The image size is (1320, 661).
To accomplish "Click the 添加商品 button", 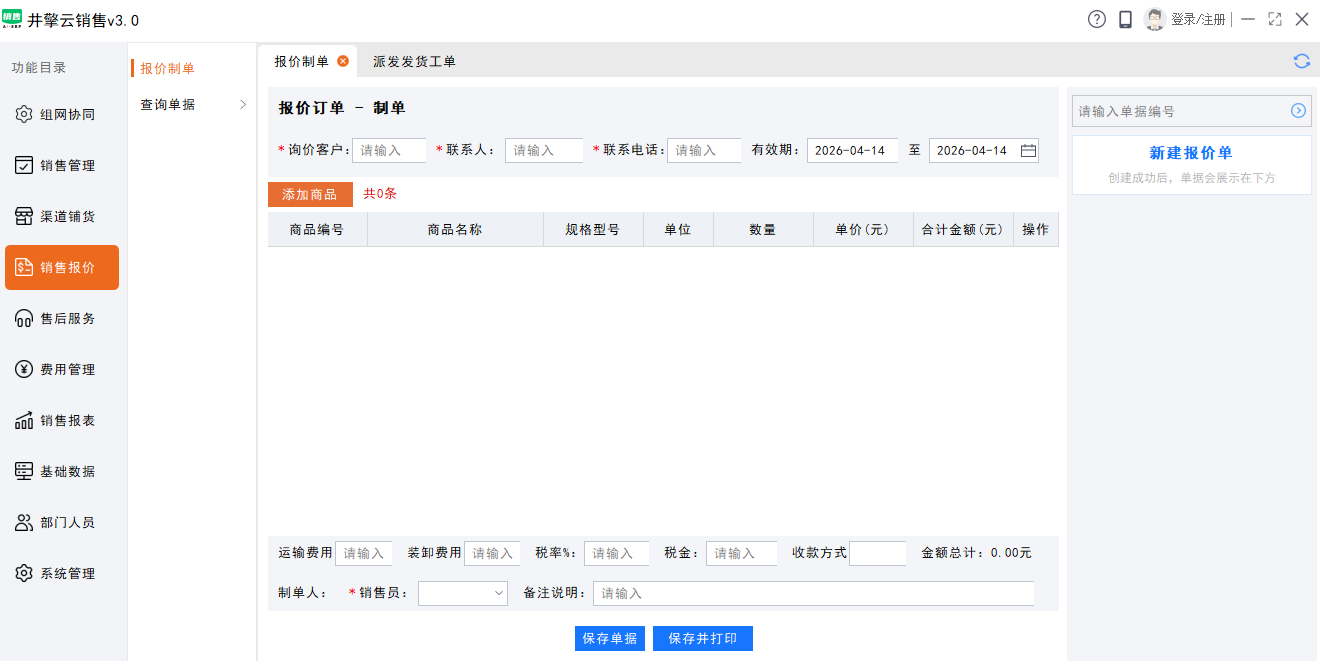I will click(x=310, y=194).
